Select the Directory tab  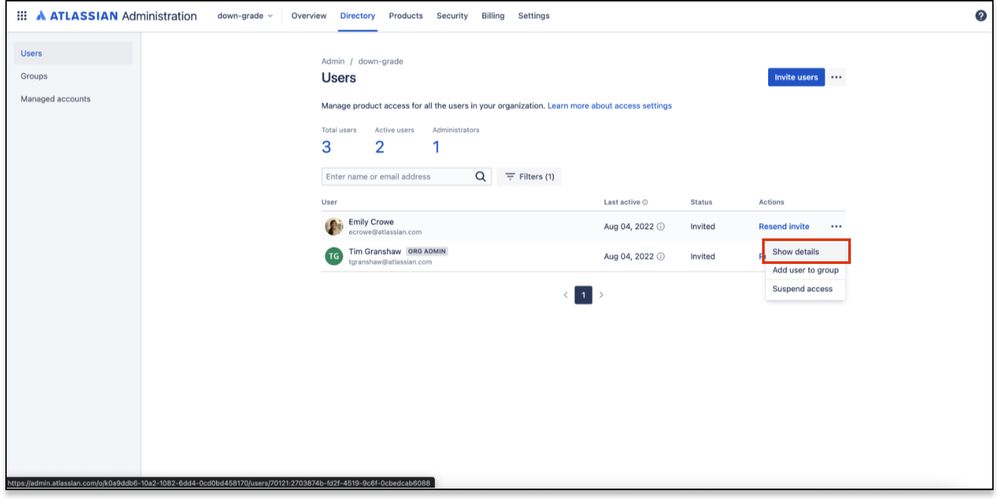tap(357, 16)
